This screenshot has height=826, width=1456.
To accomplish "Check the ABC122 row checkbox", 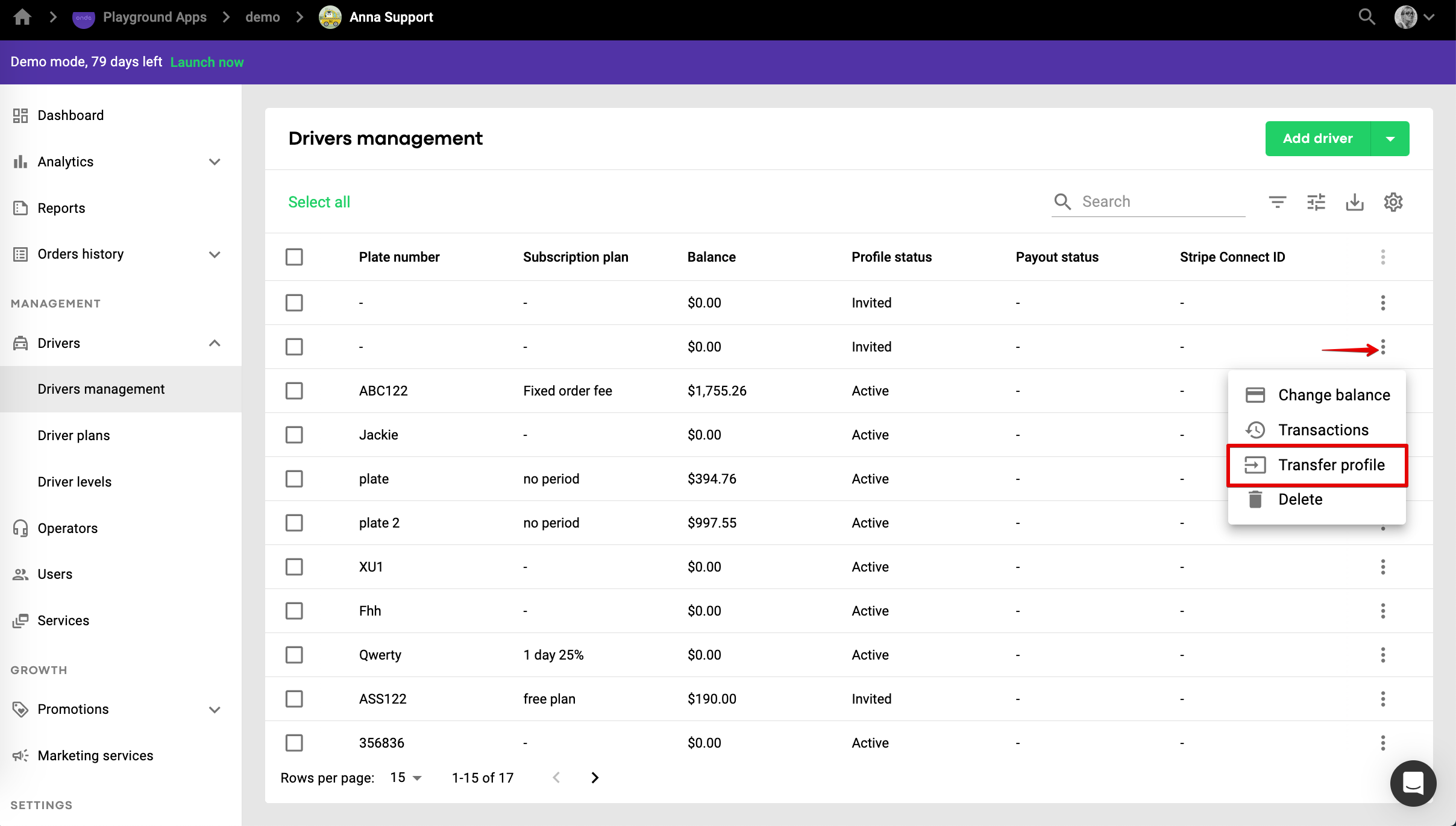I will pyautogui.click(x=294, y=391).
